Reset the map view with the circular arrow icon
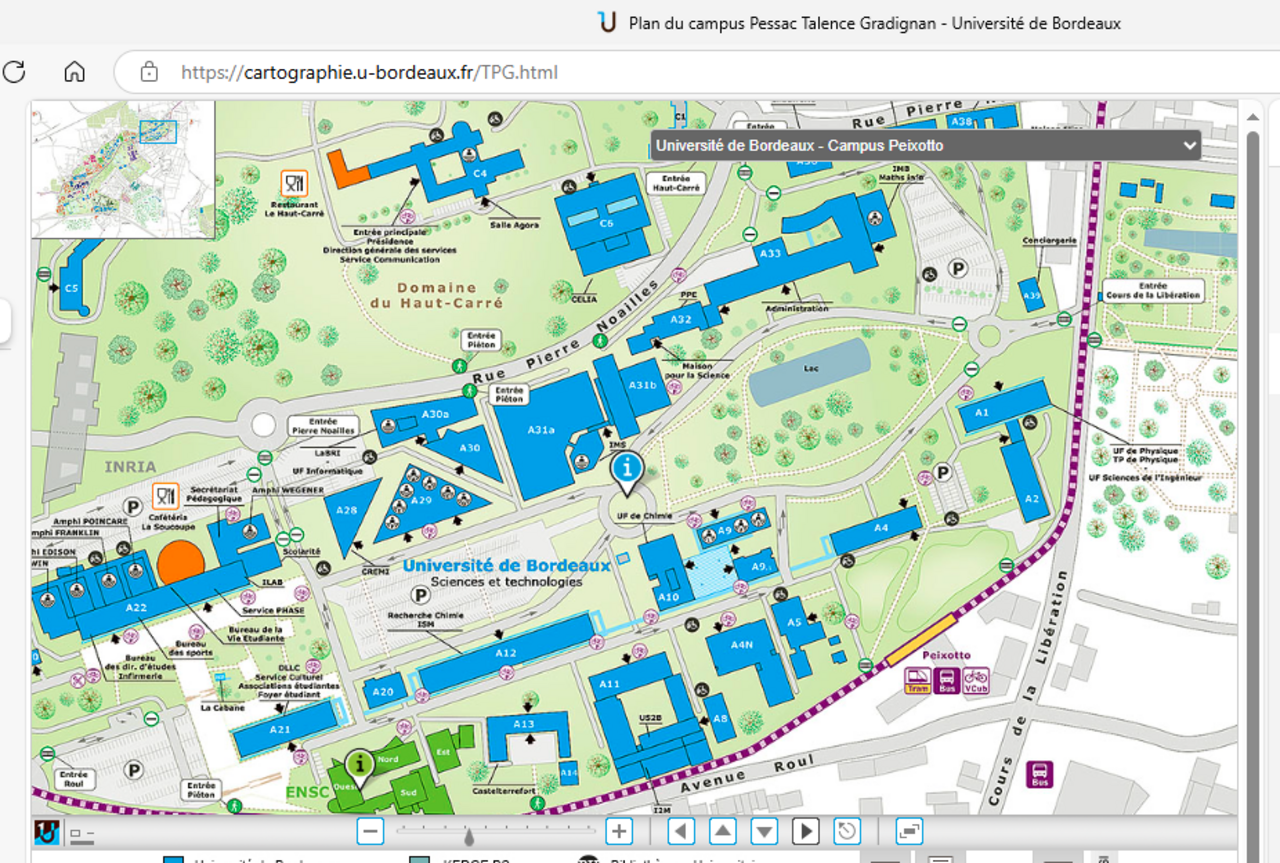The width and height of the screenshot is (1280, 863). (x=847, y=831)
